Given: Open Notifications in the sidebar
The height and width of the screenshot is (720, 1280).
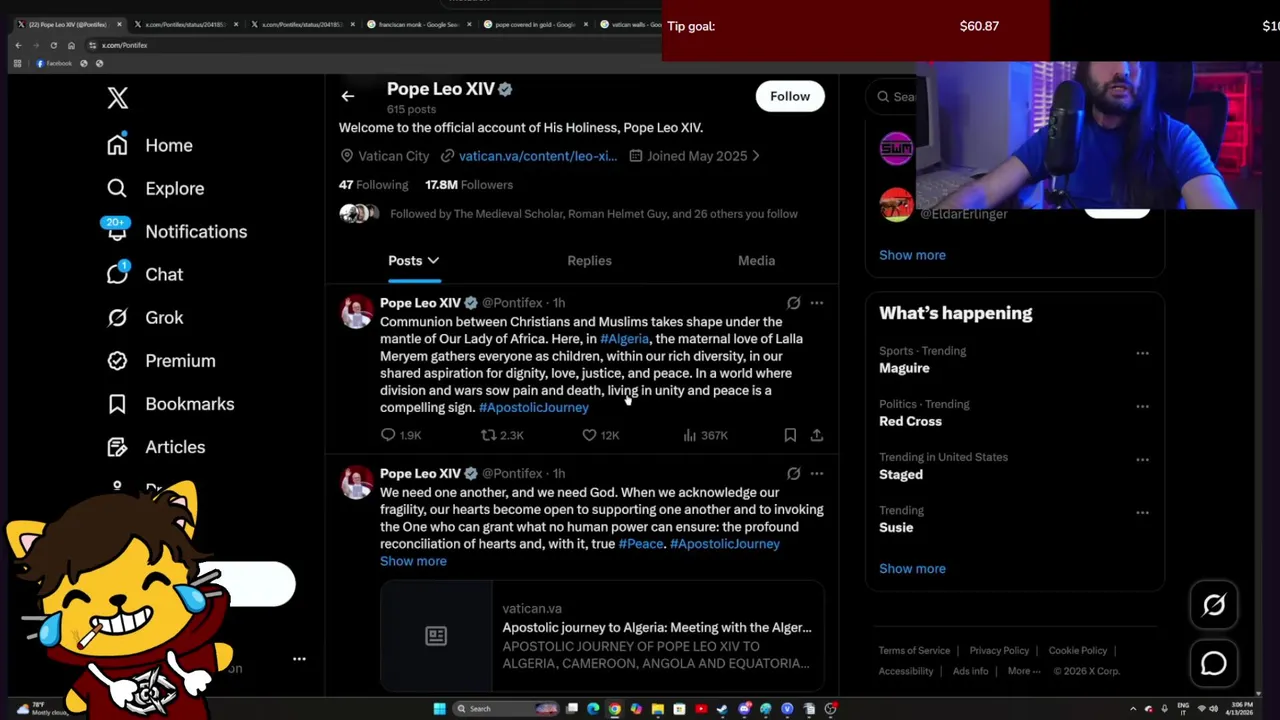Looking at the screenshot, I should [x=176, y=231].
